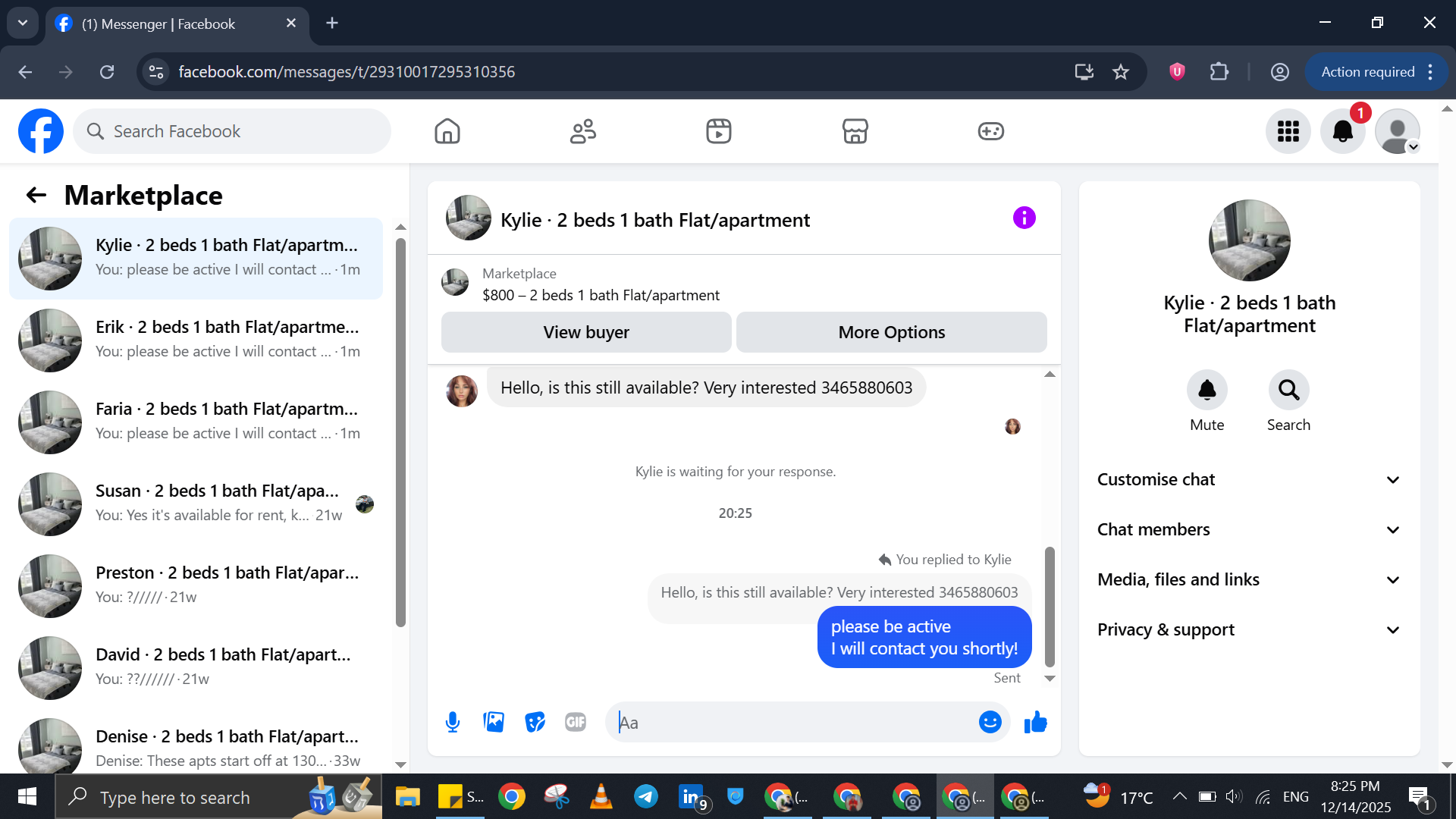Send a thumbs-up like
Viewport: 1456px width, 819px height.
(x=1035, y=722)
